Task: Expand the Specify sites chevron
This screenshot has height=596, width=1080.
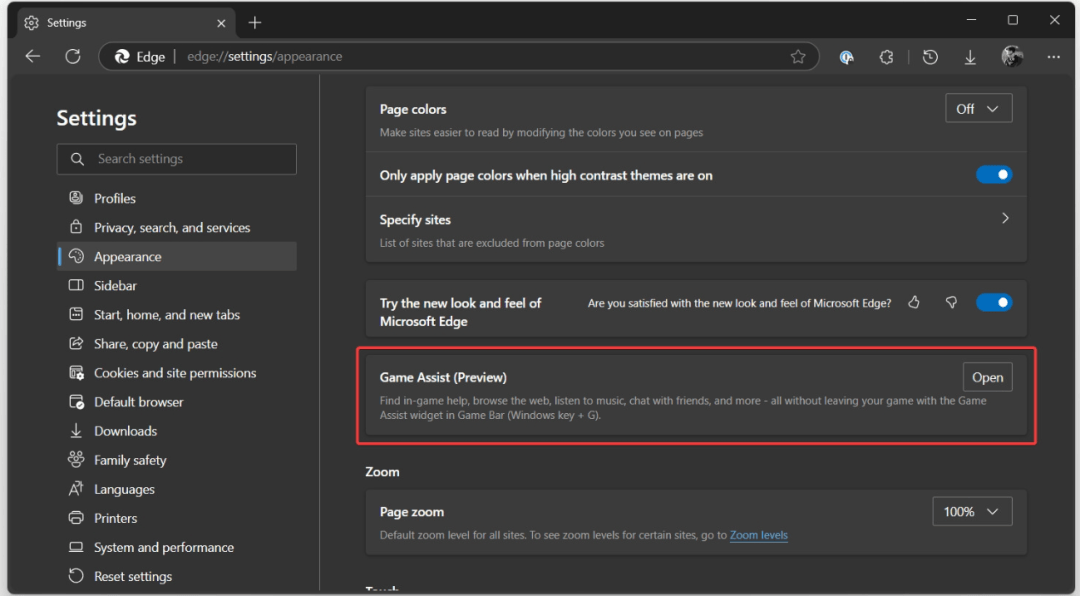Action: tap(1005, 218)
